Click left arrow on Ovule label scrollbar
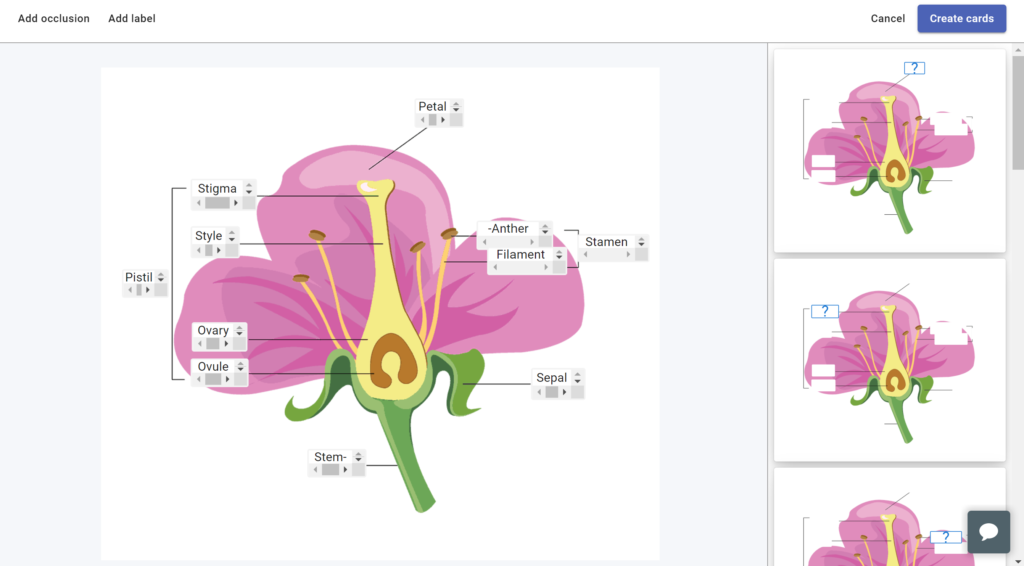Image resolution: width=1024 pixels, height=566 pixels. [199, 379]
